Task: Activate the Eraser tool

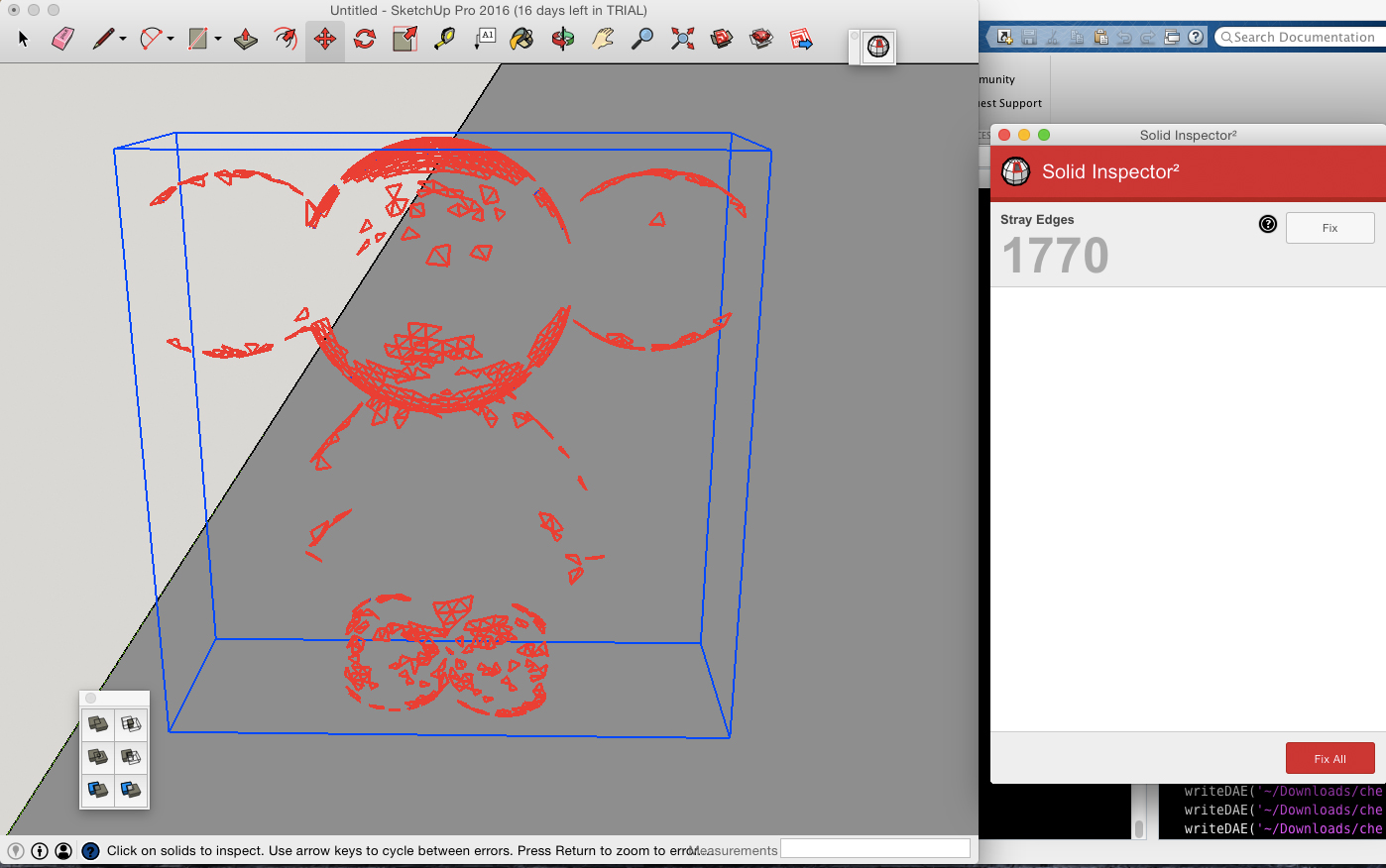Action: (62, 40)
